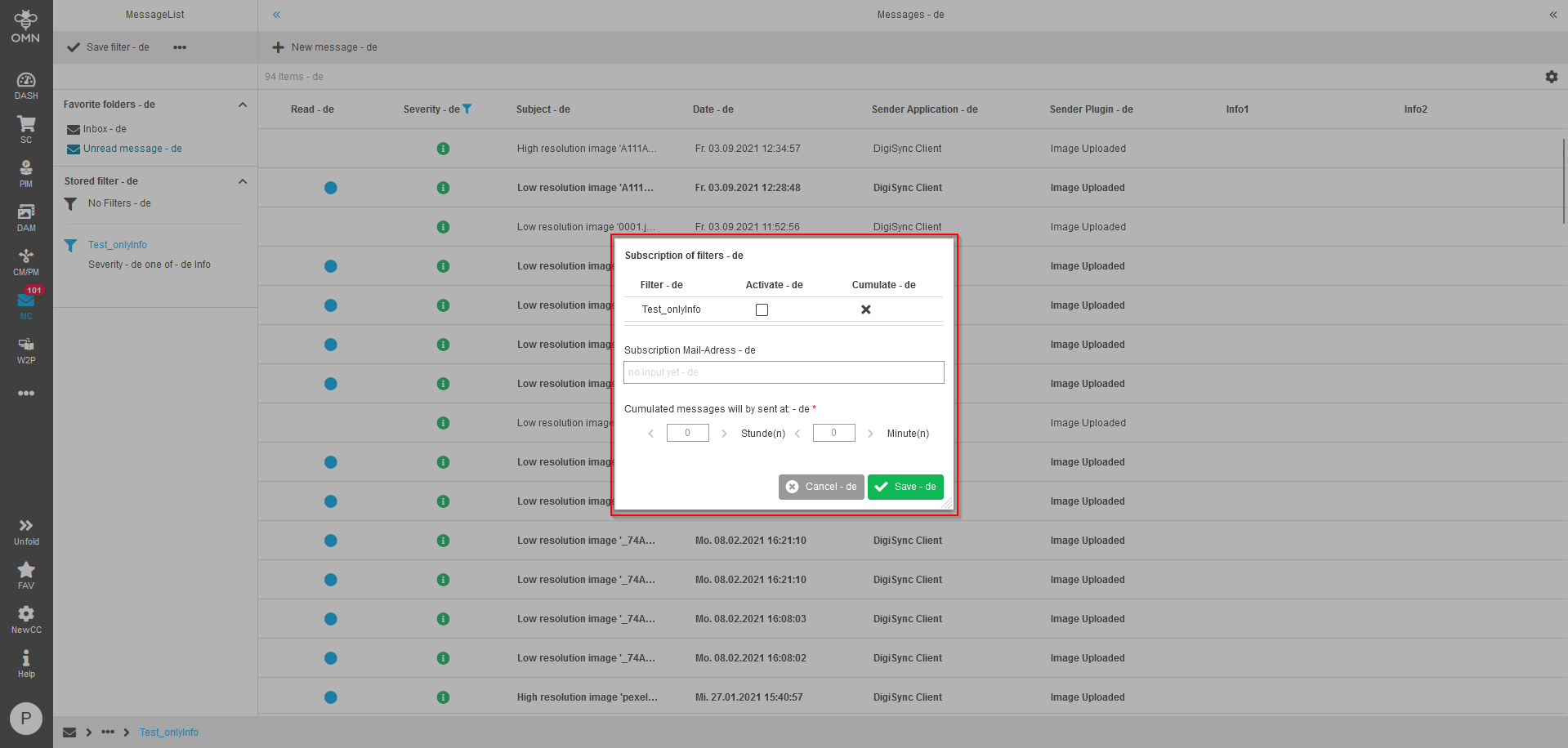Open the DAM module icon
1568x748 pixels.
coord(26,217)
